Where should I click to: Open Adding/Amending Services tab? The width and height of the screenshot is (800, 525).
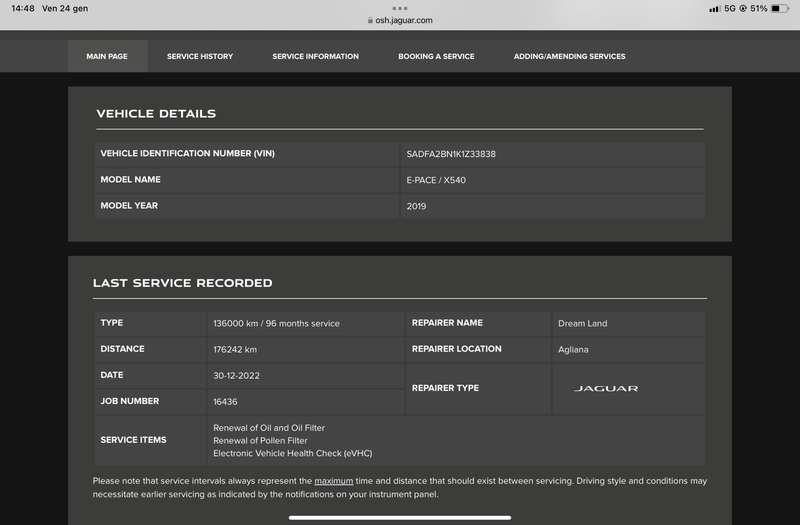point(569,56)
